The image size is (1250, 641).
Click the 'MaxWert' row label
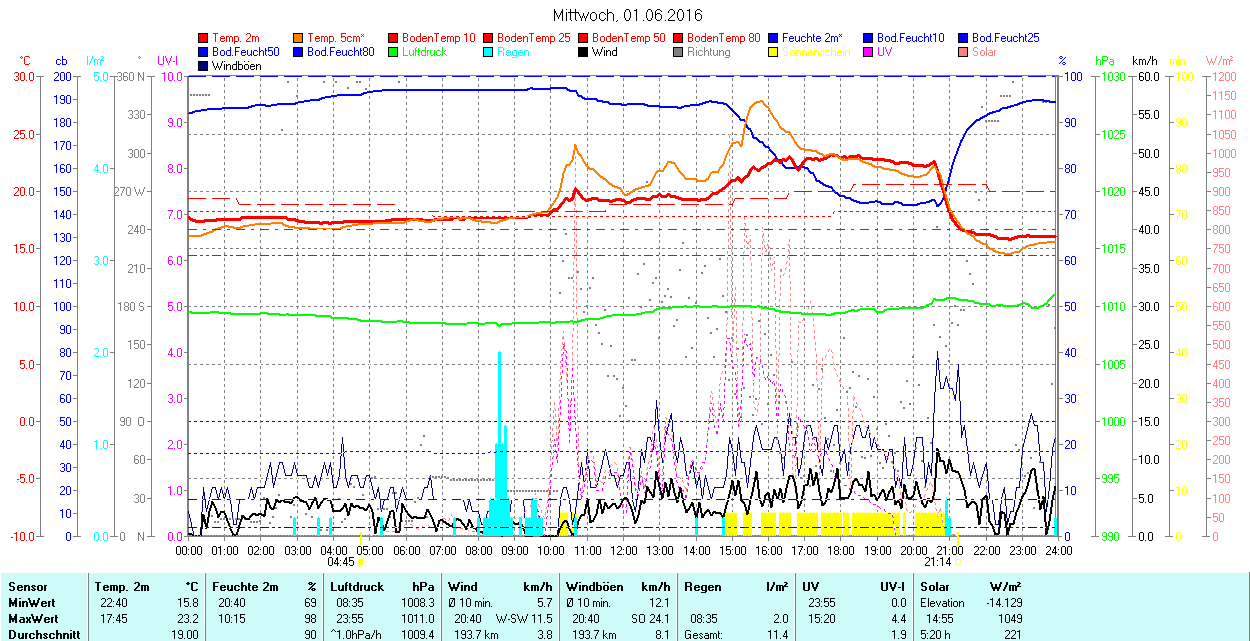(x=33, y=619)
